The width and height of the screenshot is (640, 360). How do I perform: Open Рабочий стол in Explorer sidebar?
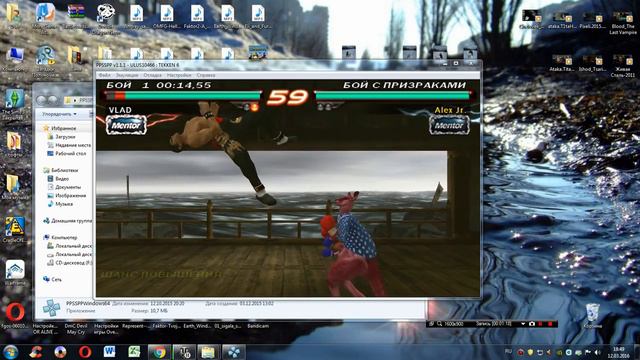pos(66,154)
